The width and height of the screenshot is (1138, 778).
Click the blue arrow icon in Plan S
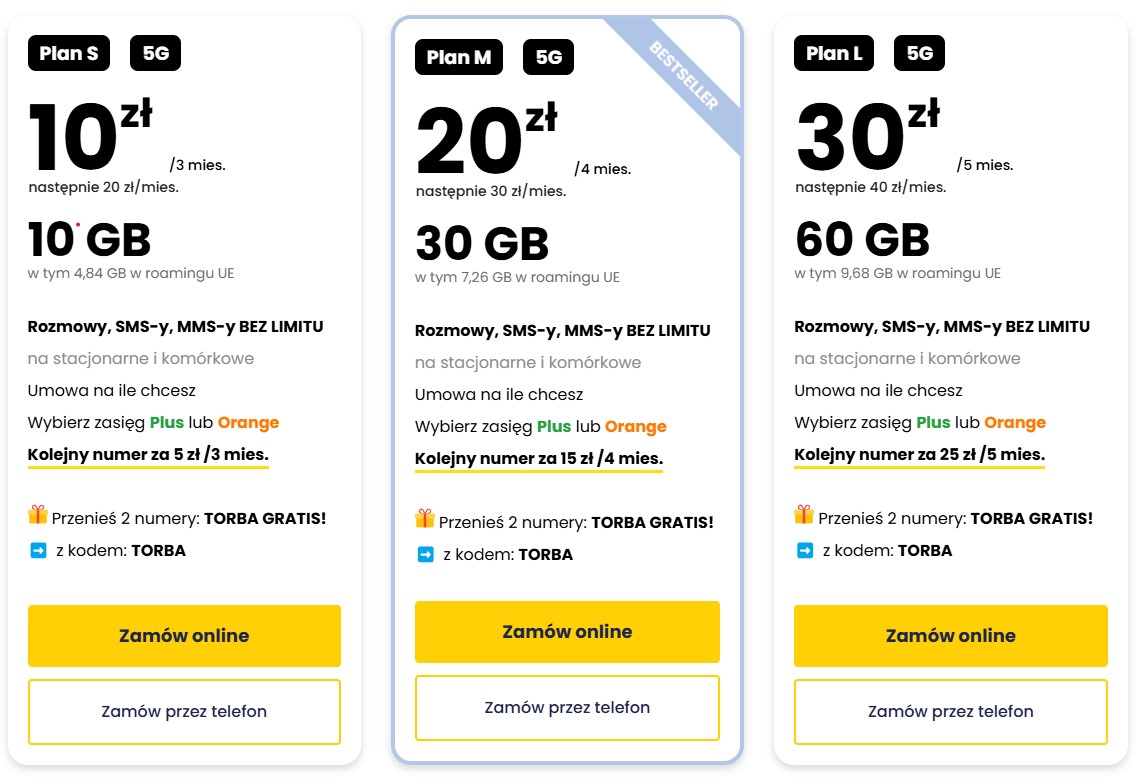pyautogui.click(x=39, y=550)
